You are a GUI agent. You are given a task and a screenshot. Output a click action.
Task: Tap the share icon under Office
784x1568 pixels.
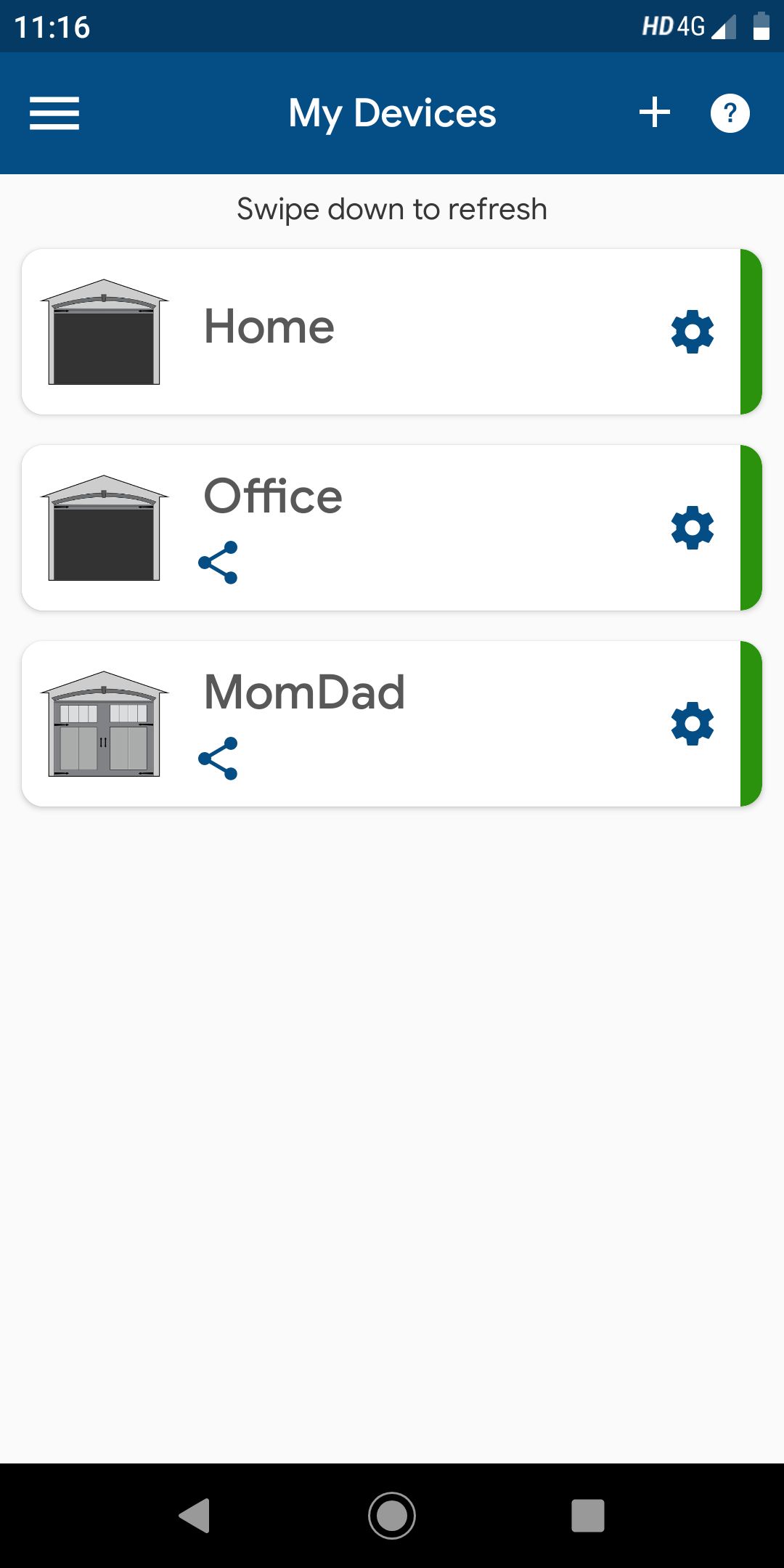pos(218,563)
